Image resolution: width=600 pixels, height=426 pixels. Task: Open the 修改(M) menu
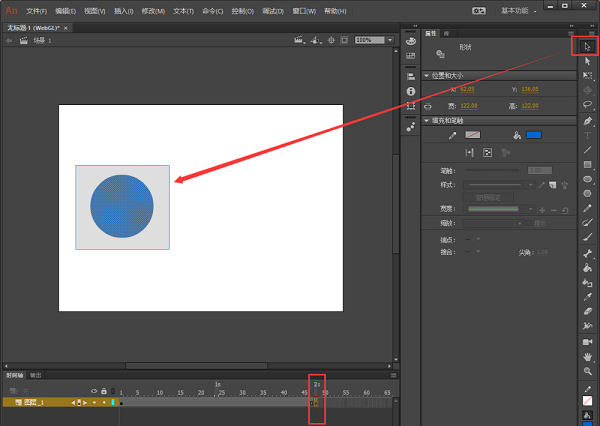pos(154,10)
